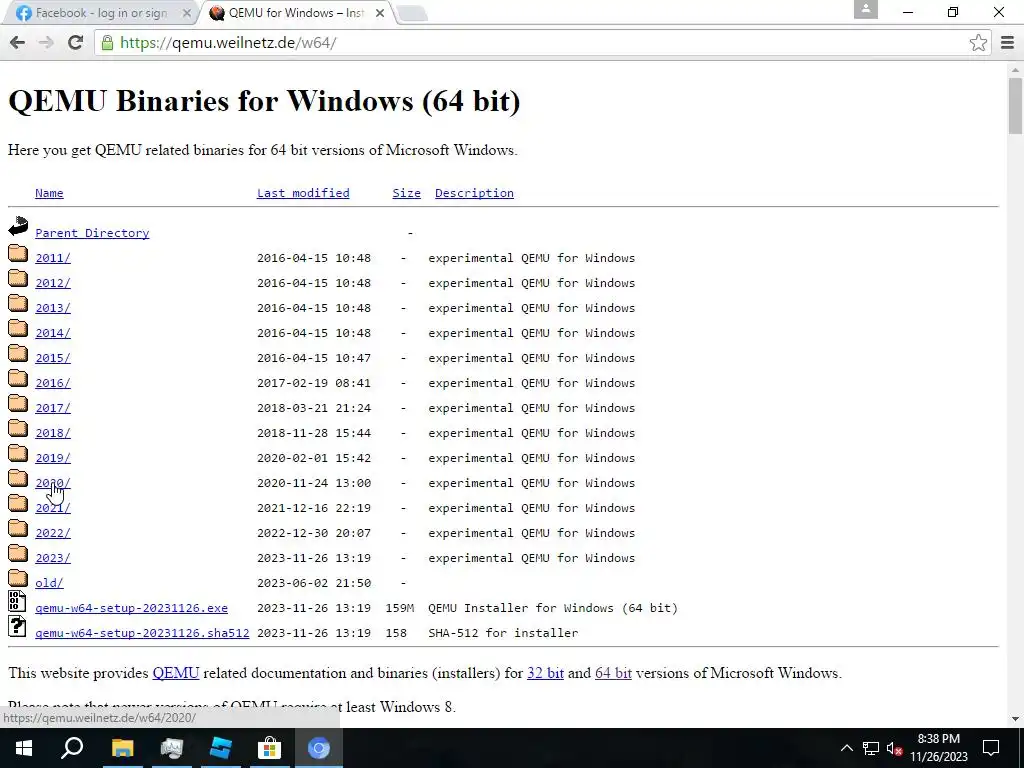The height and width of the screenshot is (768, 1024).
Task: Click "QEMU Installer for Windows (64 bit)" description
Action: tap(553, 608)
